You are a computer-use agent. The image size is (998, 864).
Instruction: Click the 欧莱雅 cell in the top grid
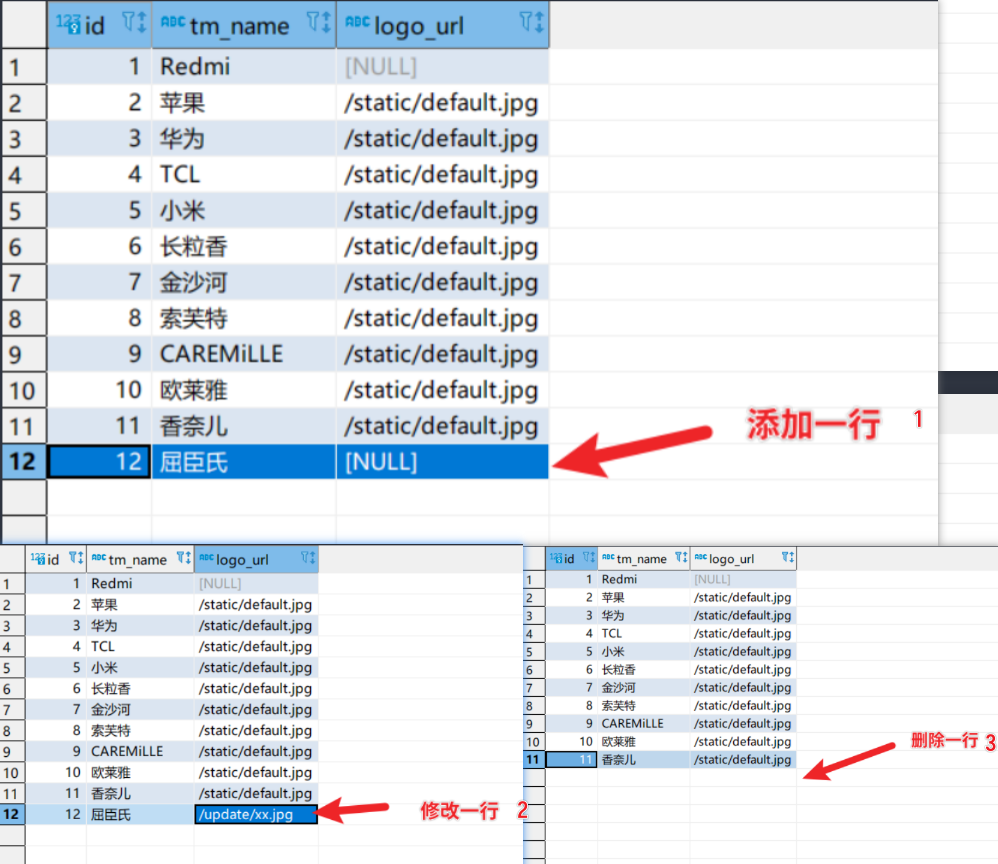pos(244,390)
